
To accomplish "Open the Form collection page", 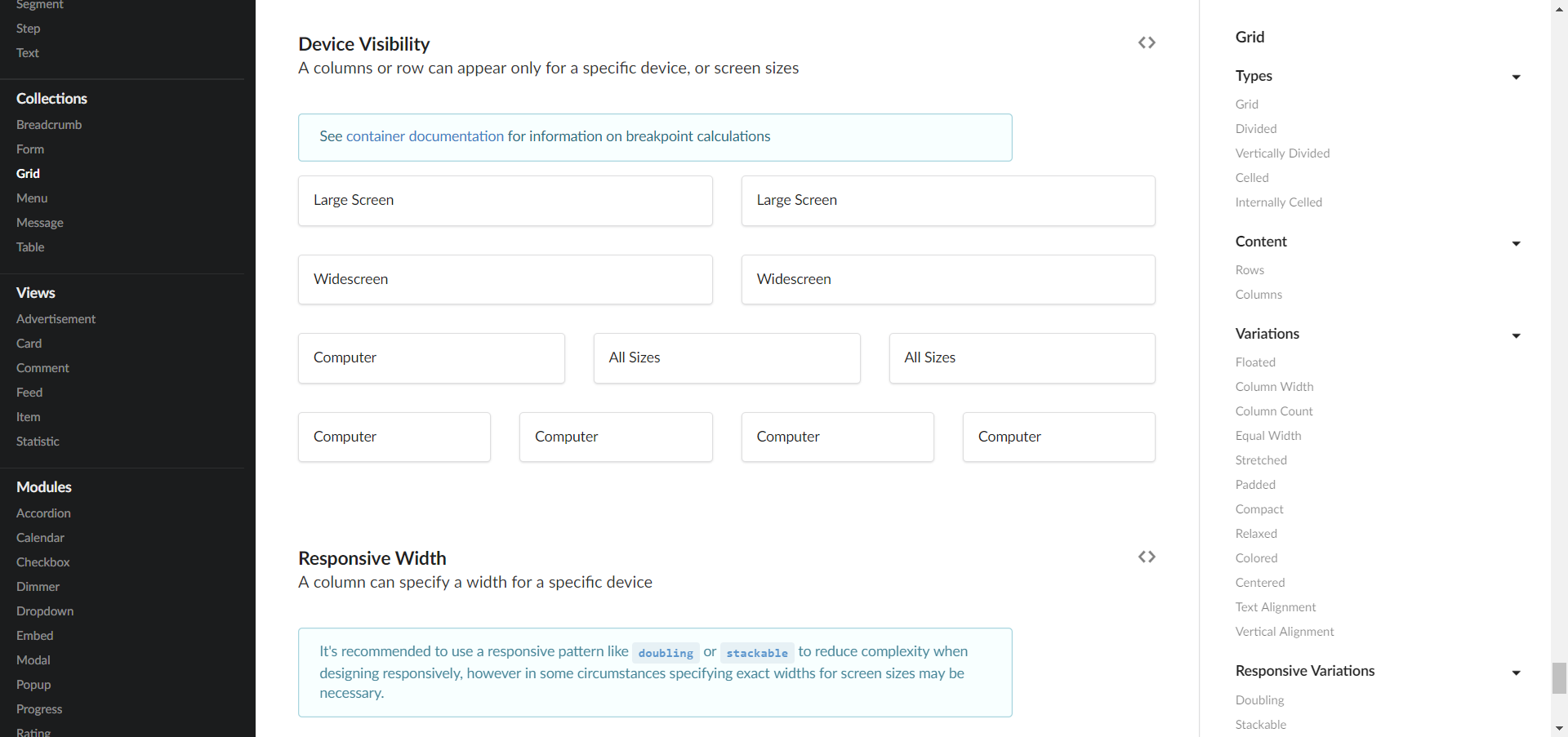I will 30,149.
